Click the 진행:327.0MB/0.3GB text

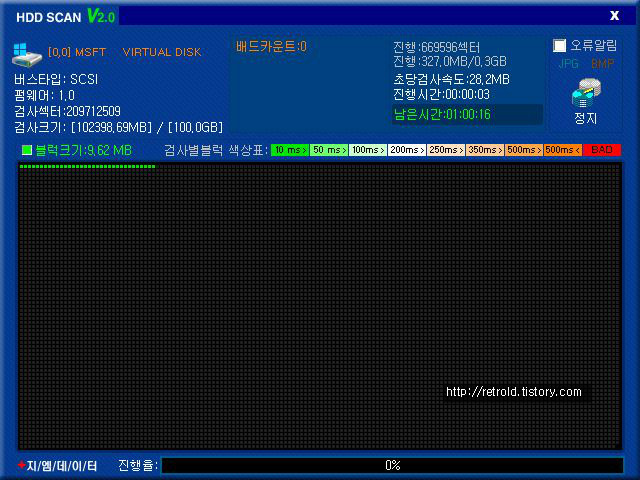(449, 62)
